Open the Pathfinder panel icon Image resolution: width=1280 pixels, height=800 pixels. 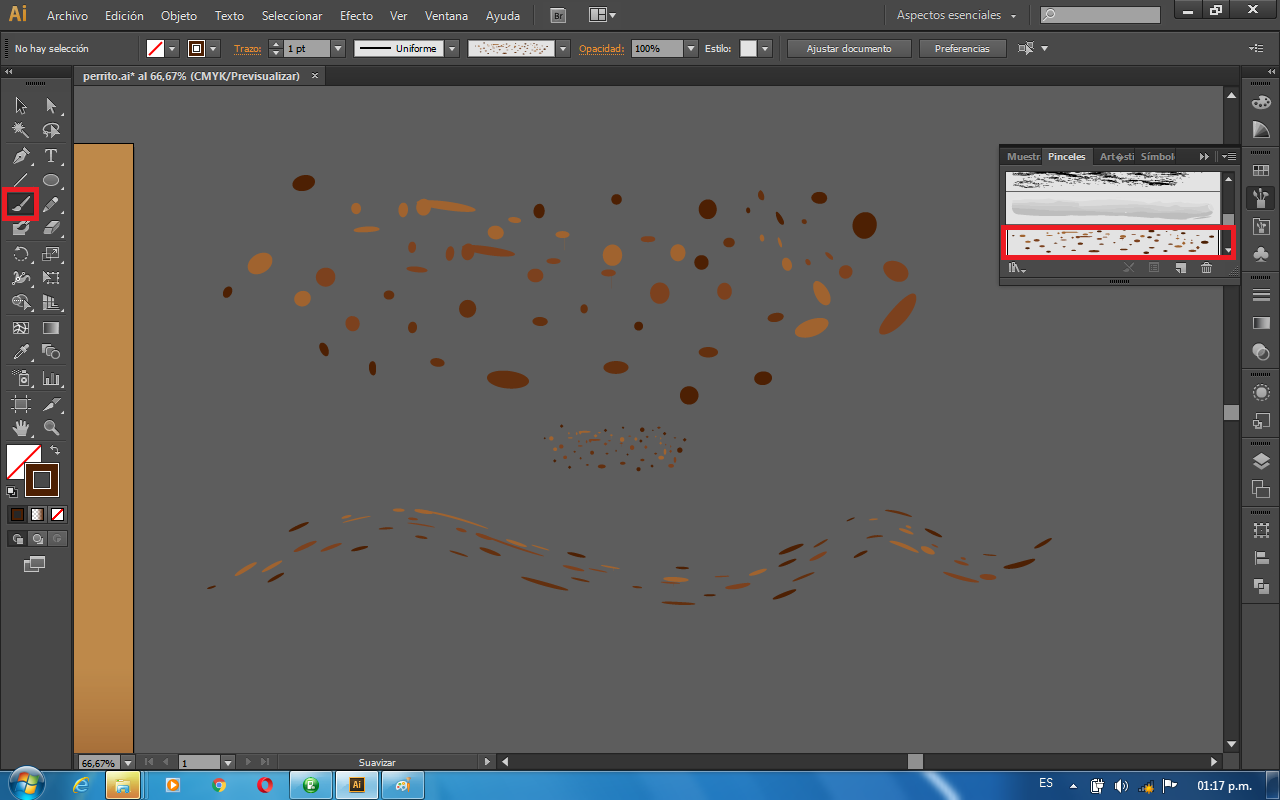point(1261,587)
